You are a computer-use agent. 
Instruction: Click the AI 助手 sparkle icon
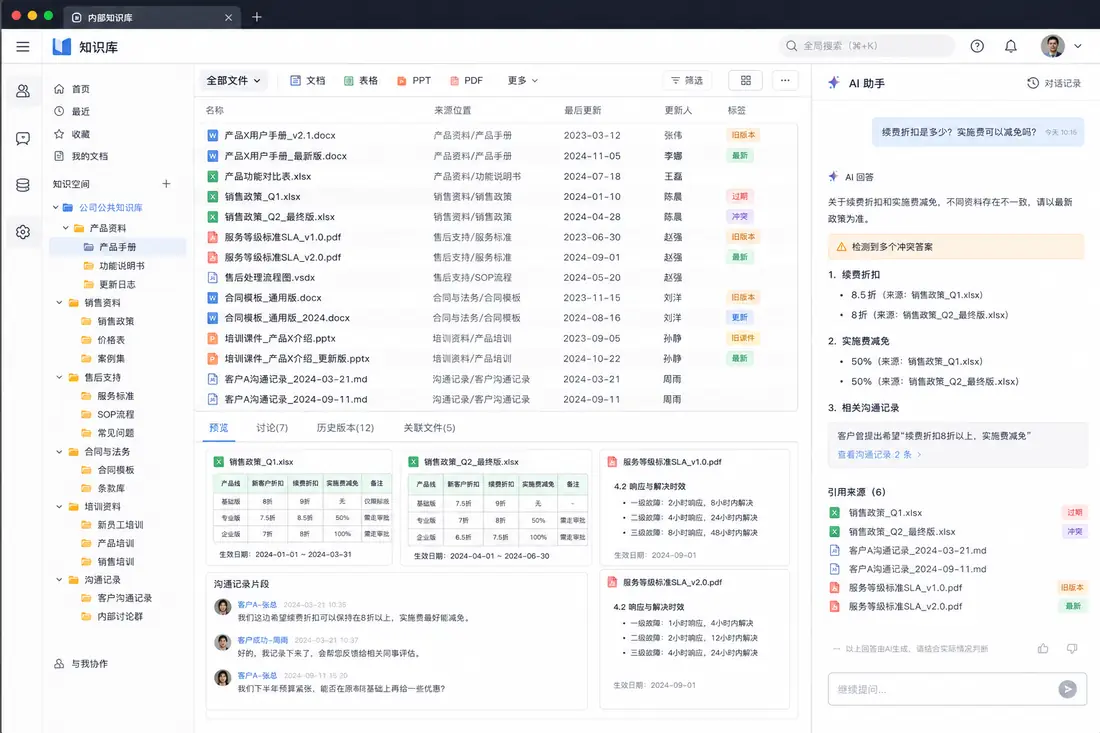coord(833,83)
